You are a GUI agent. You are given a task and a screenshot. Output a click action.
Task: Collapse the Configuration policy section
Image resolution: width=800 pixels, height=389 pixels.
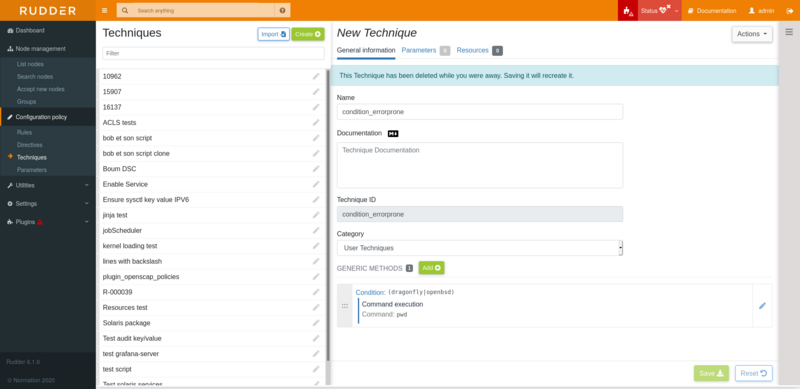48,117
